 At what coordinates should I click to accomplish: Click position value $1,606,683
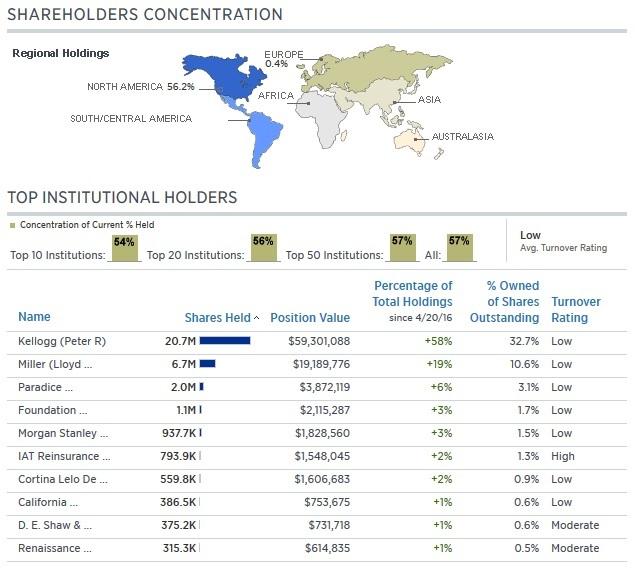322,479
